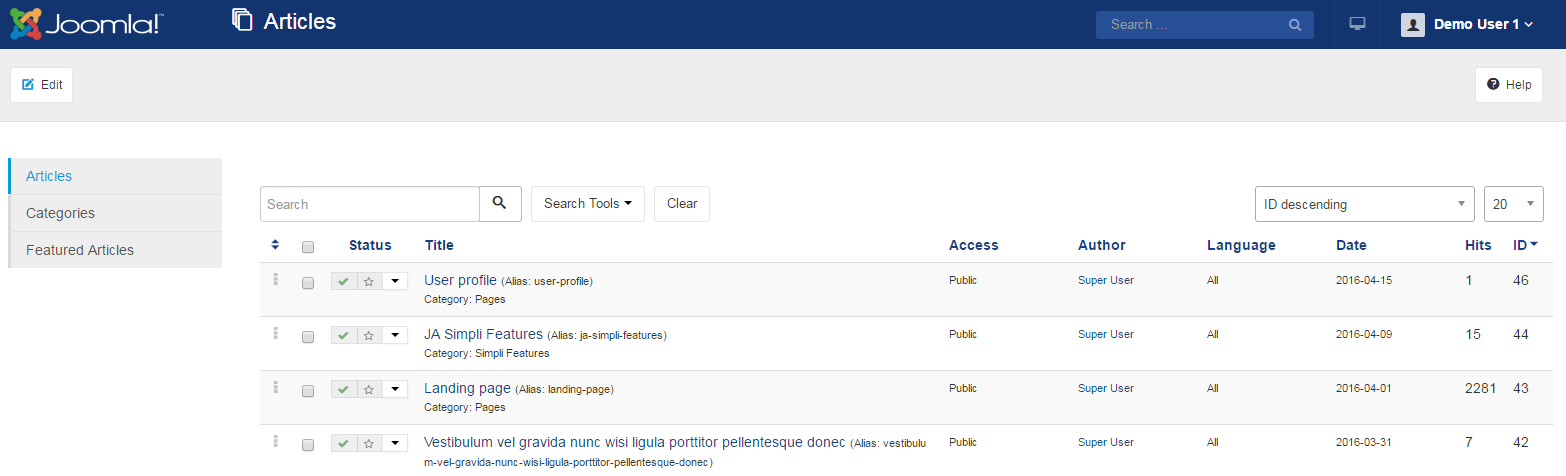Click the search magnifier button beside filter field
1566x476 pixels.
[x=500, y=204]
